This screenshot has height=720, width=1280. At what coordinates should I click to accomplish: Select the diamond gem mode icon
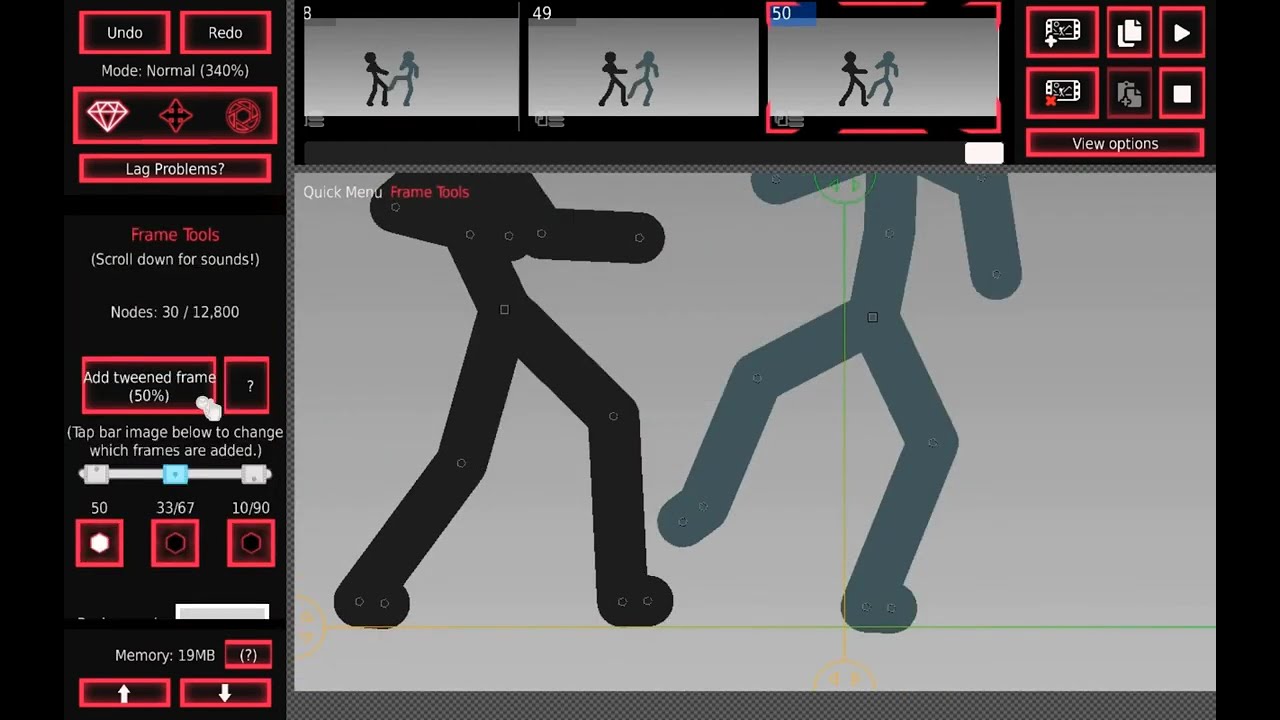coord(107,116)
